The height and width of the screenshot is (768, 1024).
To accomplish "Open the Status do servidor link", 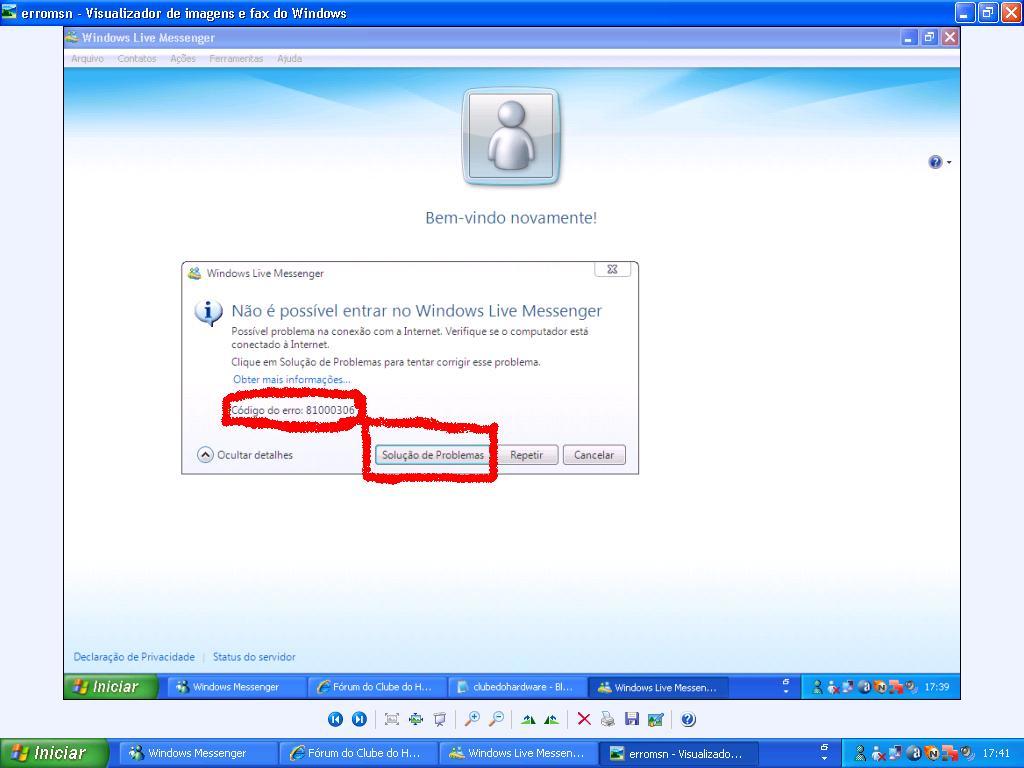I will click(254, 656).
